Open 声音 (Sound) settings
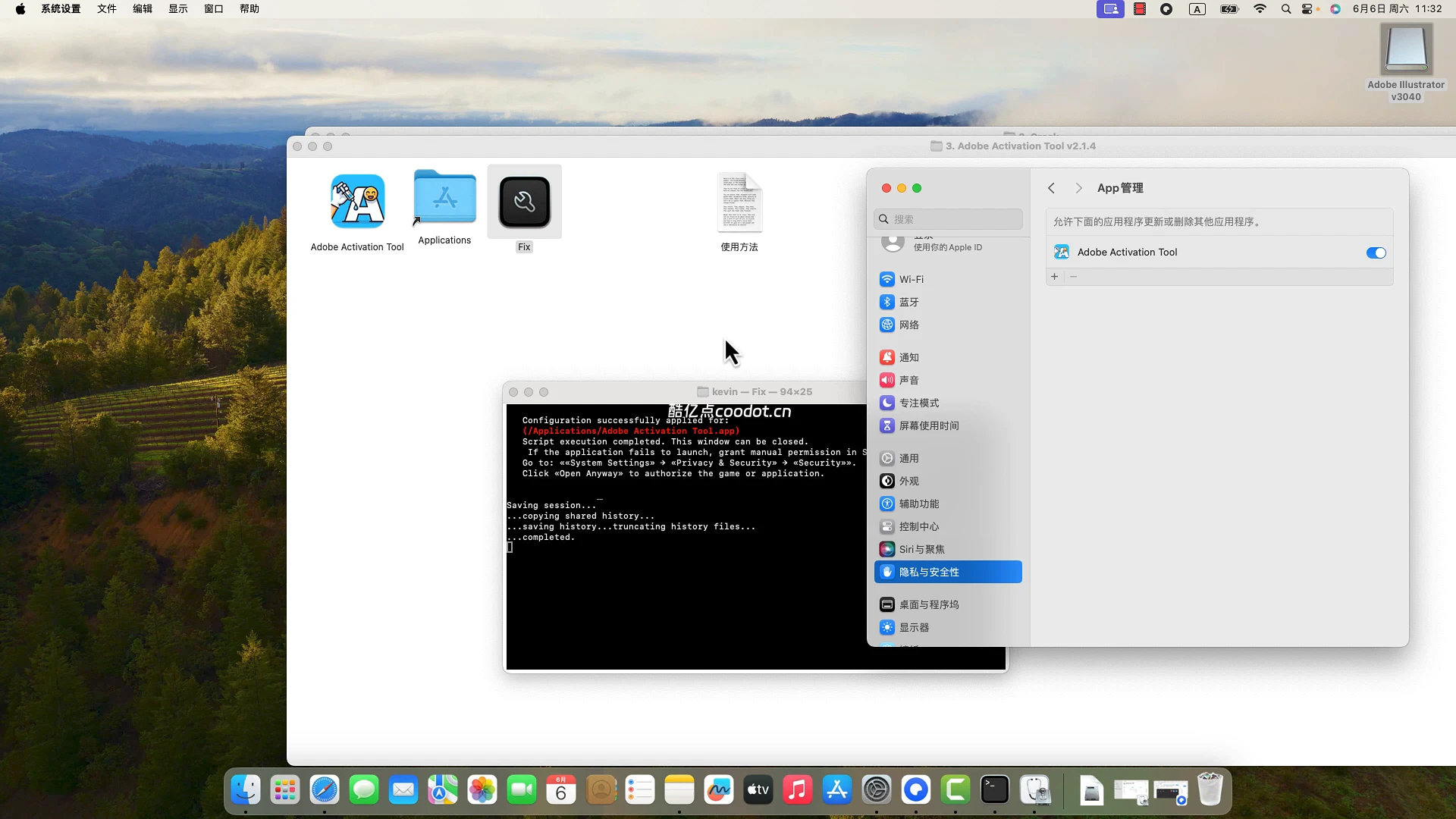The image size is (1456, 819). click(948, 380)
